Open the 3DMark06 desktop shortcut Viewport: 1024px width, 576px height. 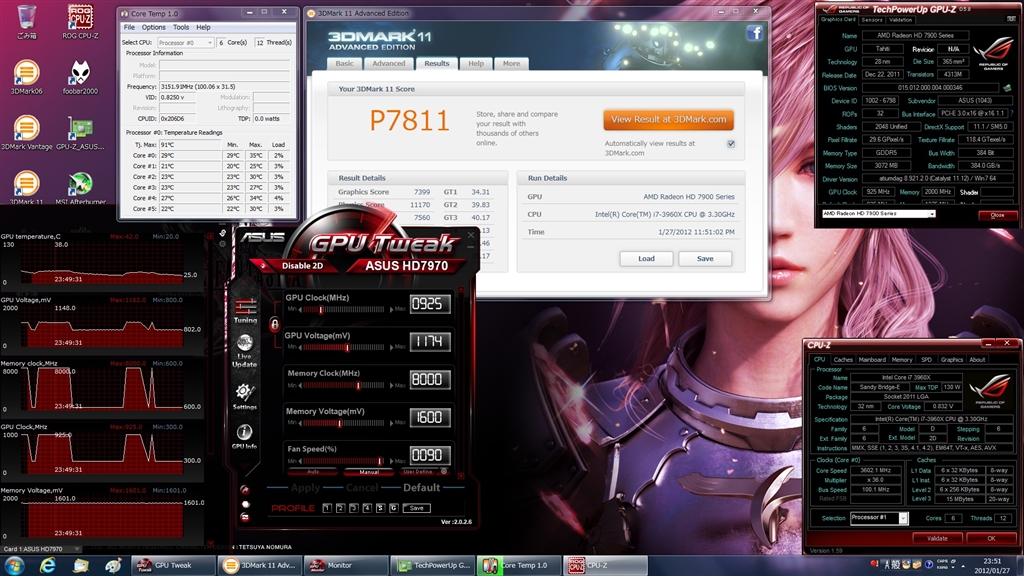coord(26,77)
